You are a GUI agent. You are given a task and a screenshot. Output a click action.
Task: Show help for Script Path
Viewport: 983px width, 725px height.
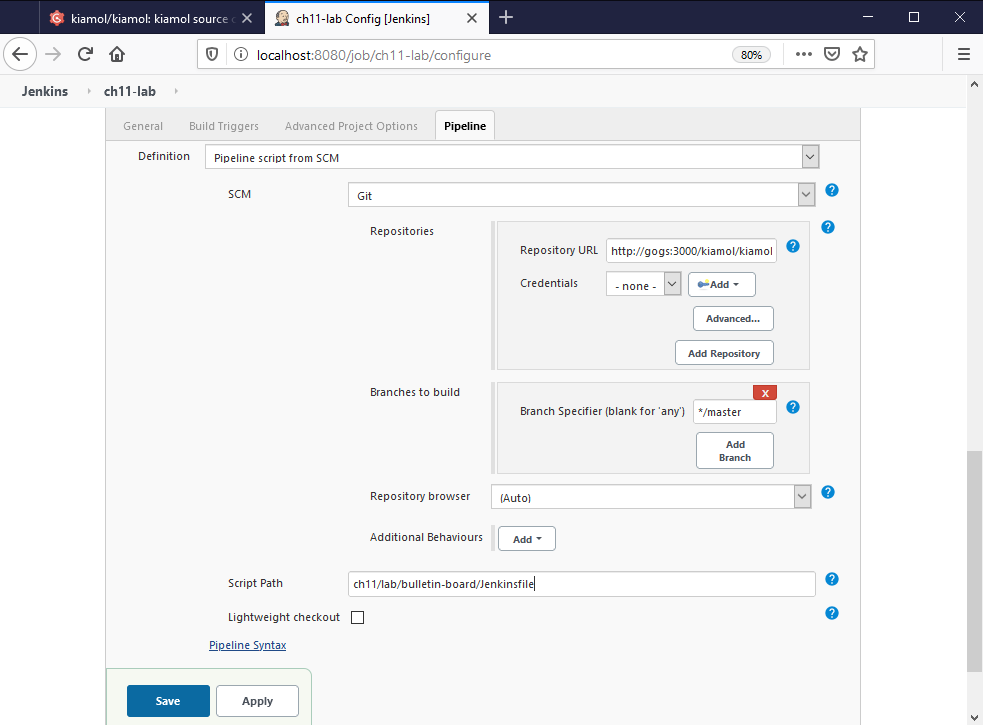coord(831,579)
